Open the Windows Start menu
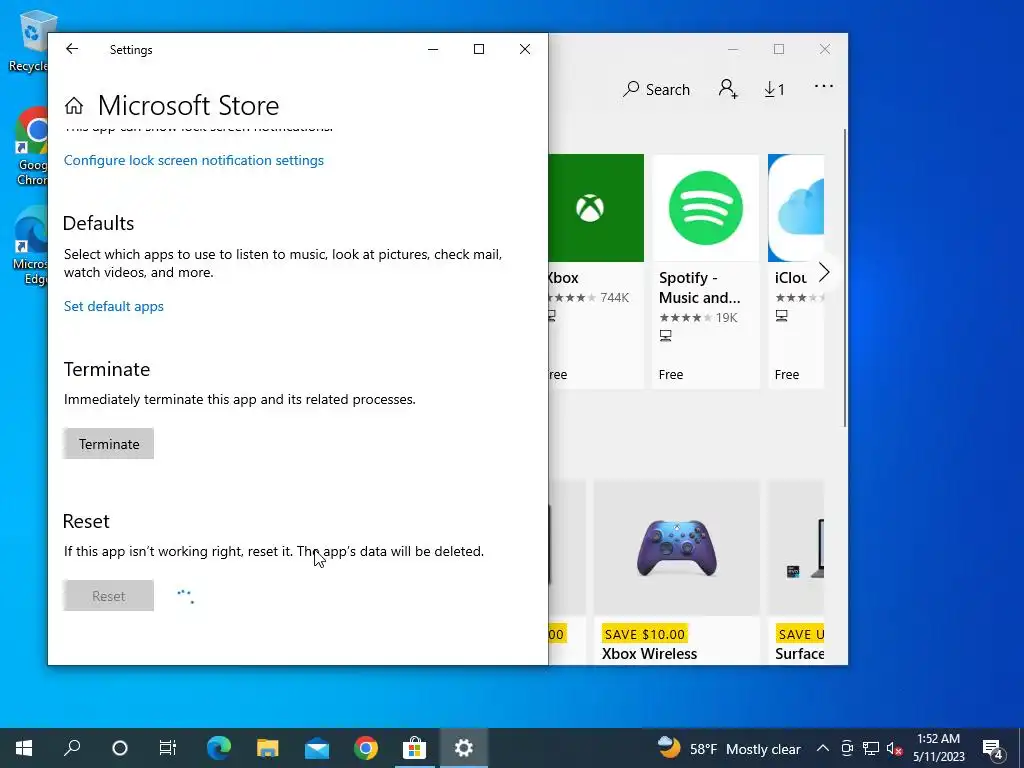Image resolution: width=1024 pixels, height=768 pixels. [24, 748]
